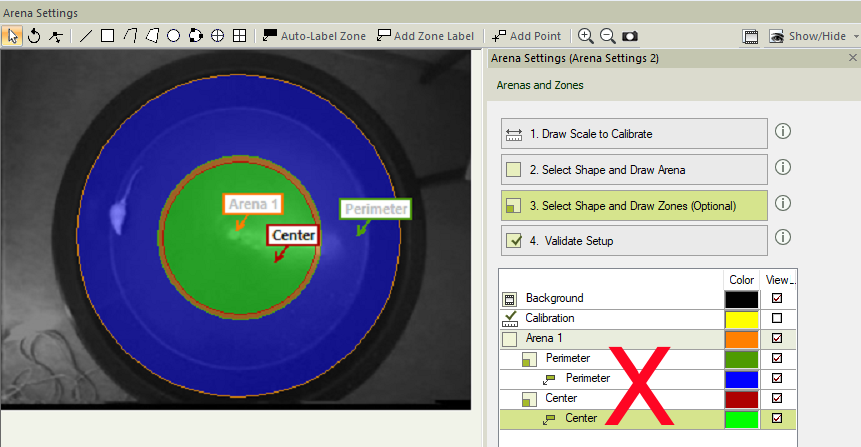Image resolution: width=861 pixels, height=447 pixels.
Task: Click the video frame icon near Show/Hide
Action: click(x=750, y=37)
